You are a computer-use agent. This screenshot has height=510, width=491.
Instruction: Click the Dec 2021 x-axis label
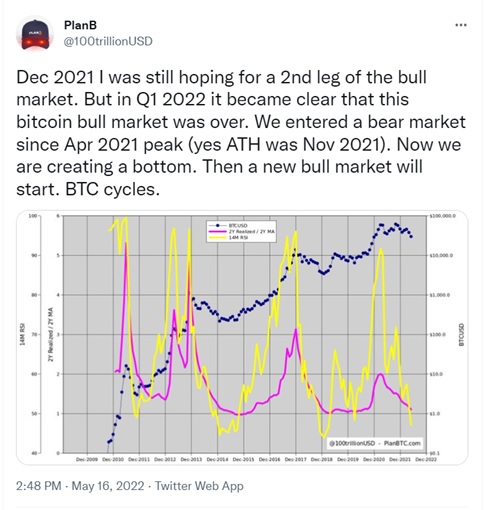click(400, 459)
